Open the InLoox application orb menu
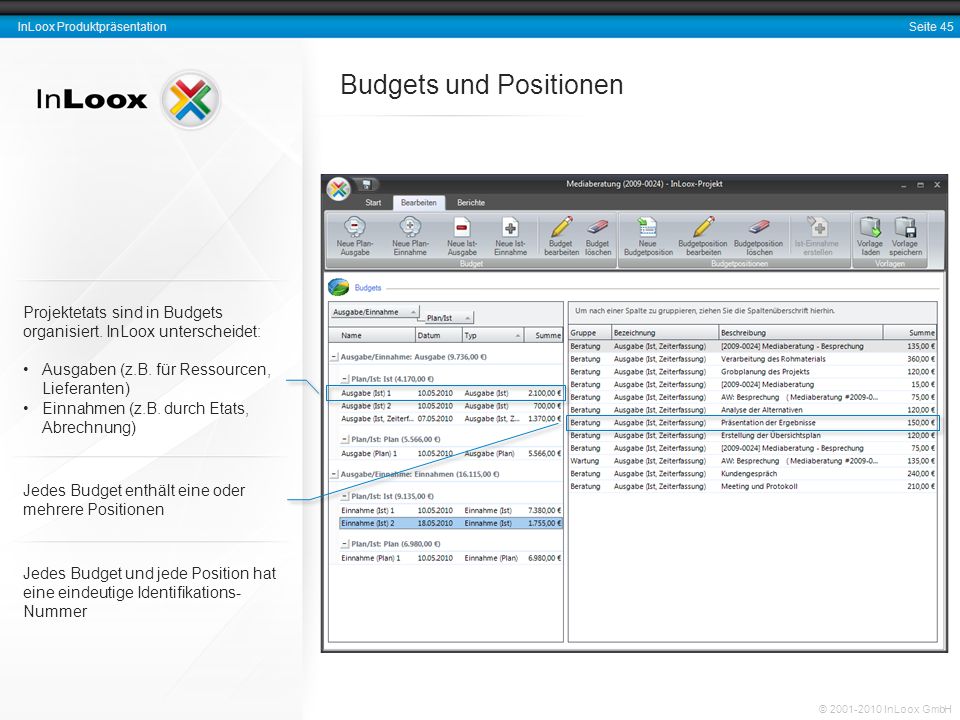This screenshot has width=960, height=720. (x=338, y=189)
